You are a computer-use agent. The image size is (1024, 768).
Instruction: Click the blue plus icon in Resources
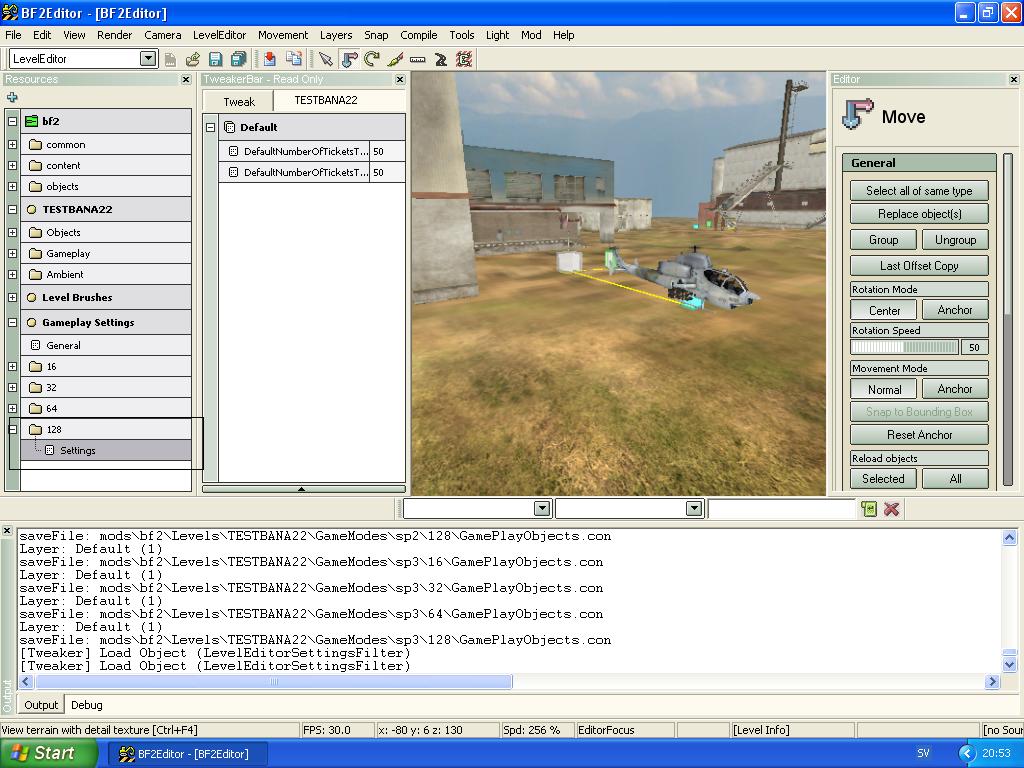tap(12, 97)
